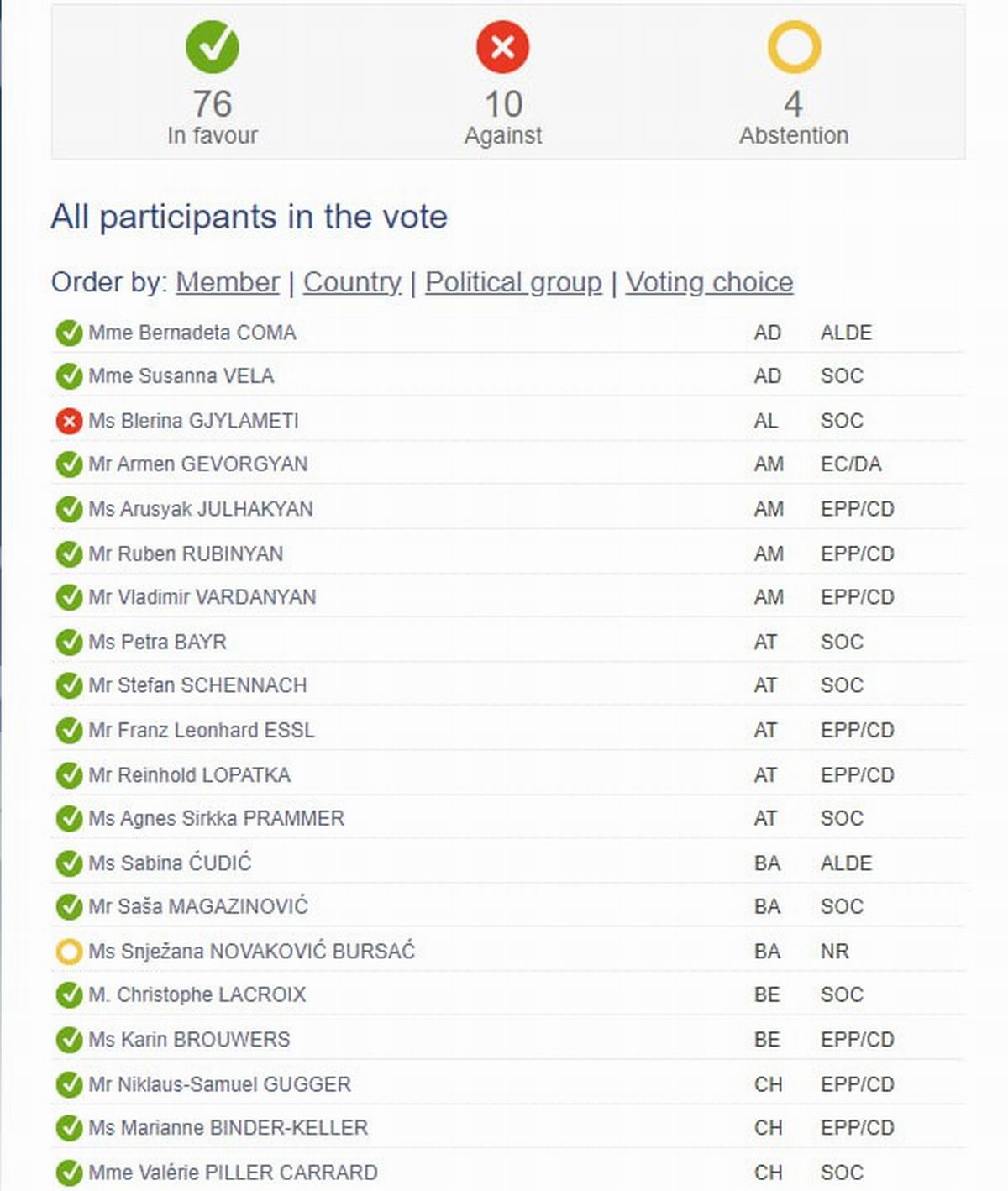
Task: Click red against icon beside Blerina GJYLAMETI
Action: [69, 421]
